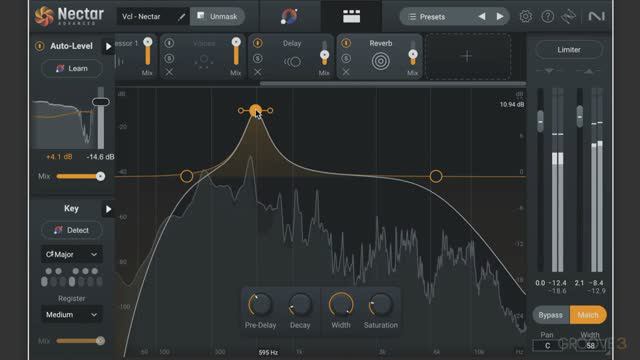640x360 pixels.
Task: Select the high-cut EQ node
Action: click(436, 176)
